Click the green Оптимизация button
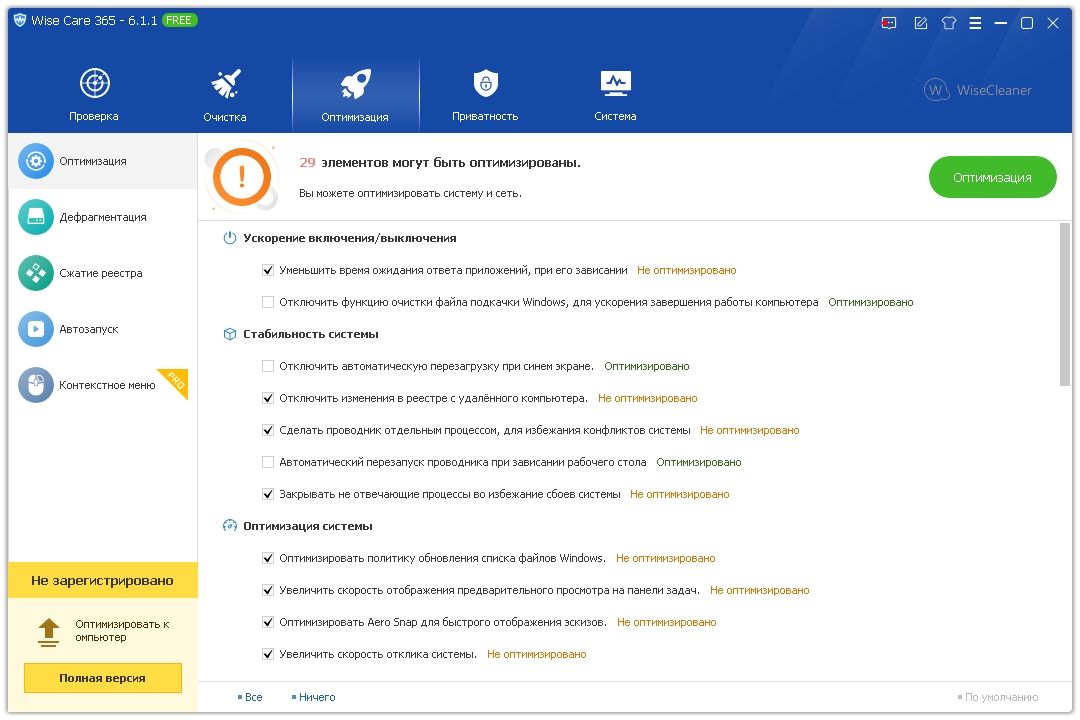 click(992, 177)
